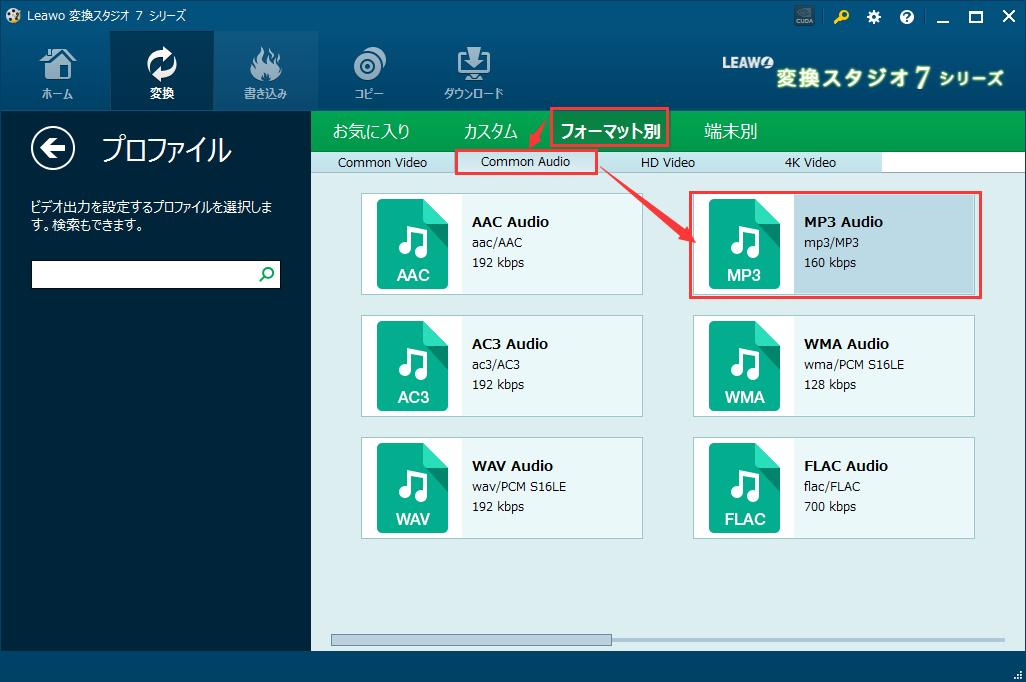The image size is (1026, 682).
Task: Switch to the フォーマット別 tab
Action: pos(612,130)
